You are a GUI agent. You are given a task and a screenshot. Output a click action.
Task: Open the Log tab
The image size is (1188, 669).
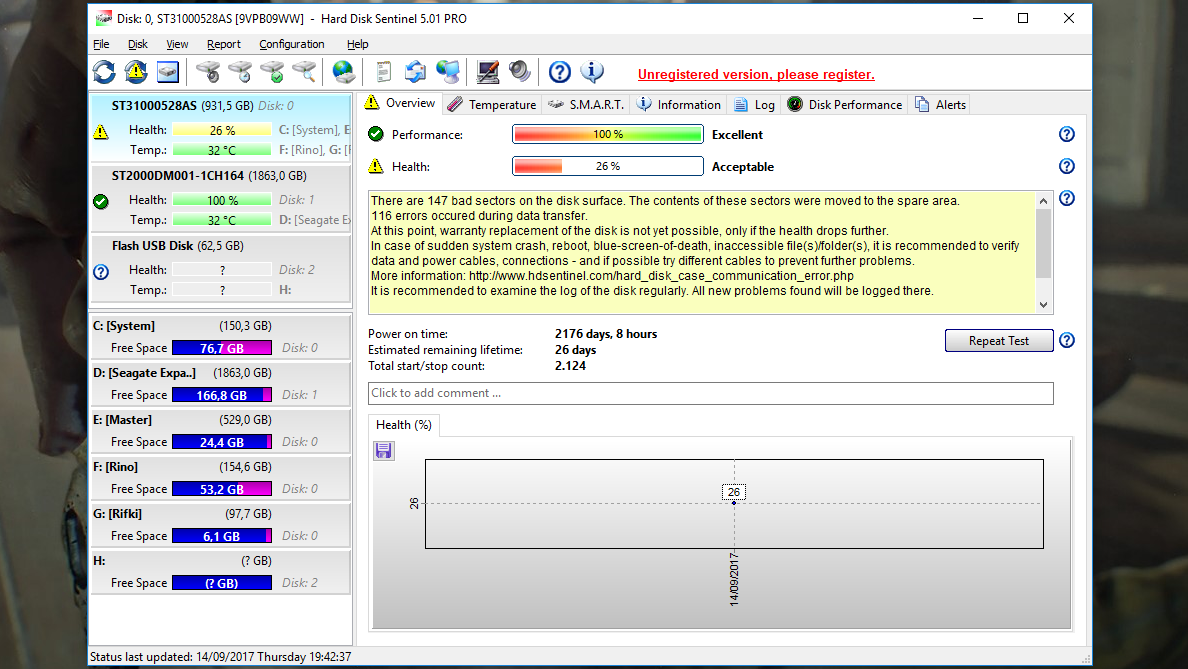[x=755, y=105]
